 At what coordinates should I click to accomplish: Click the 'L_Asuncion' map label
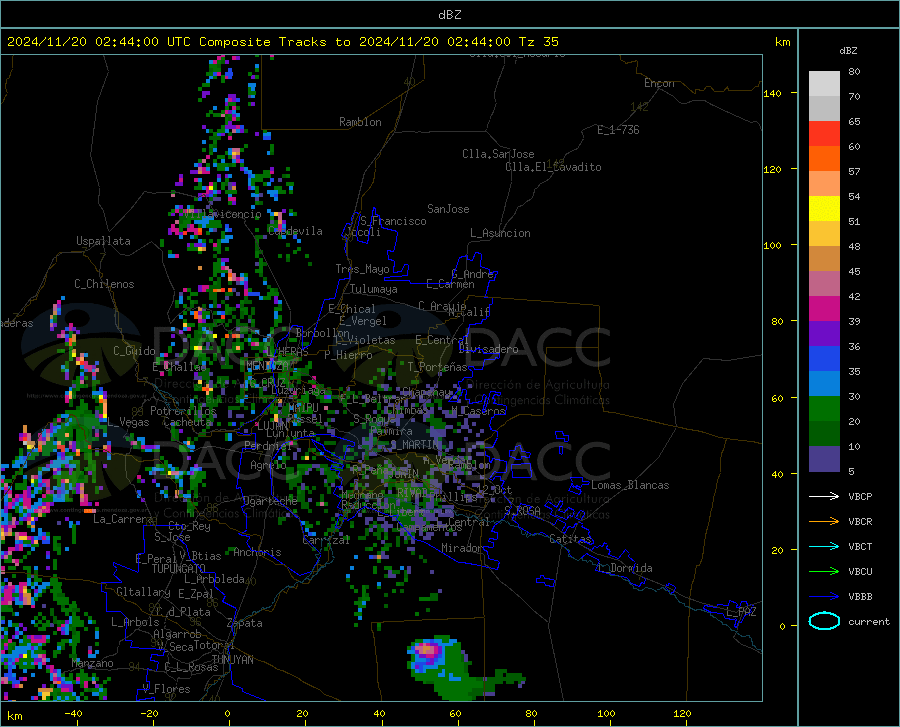pos(500,233)
